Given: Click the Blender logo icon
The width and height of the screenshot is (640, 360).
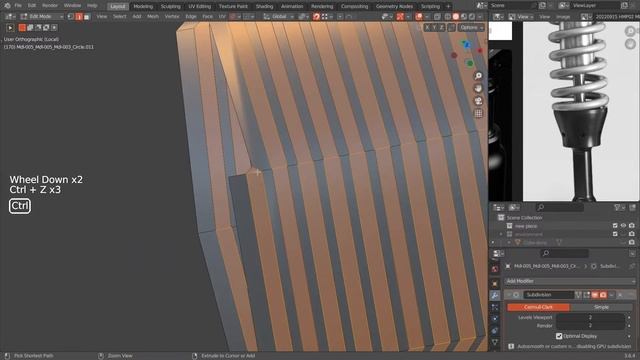Looking at the screenshot, I should 7,6.
